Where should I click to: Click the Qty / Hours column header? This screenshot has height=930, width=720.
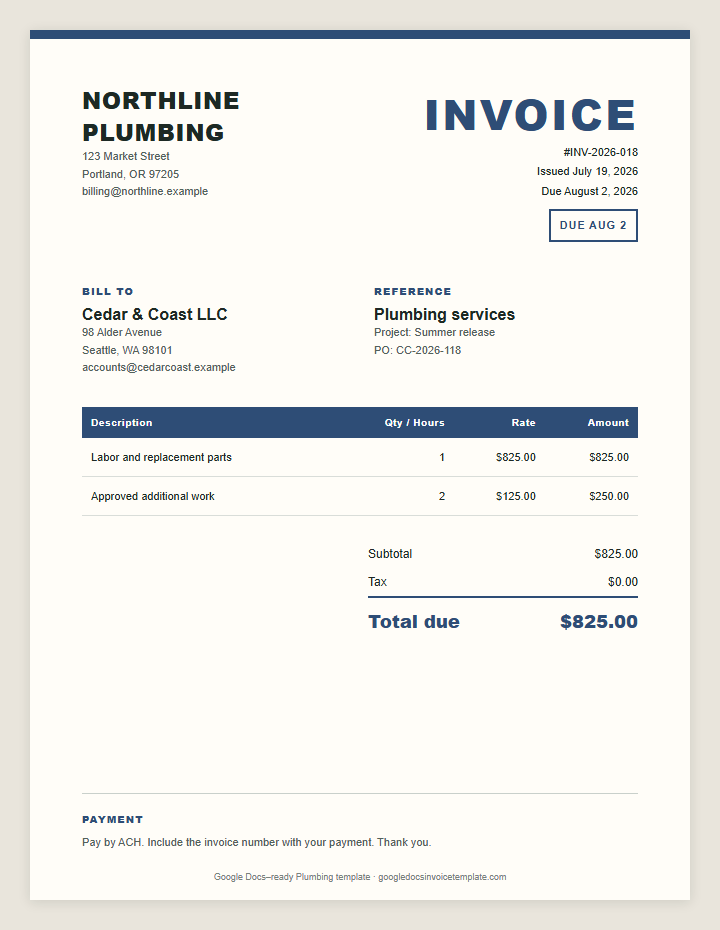click(415, 422)
